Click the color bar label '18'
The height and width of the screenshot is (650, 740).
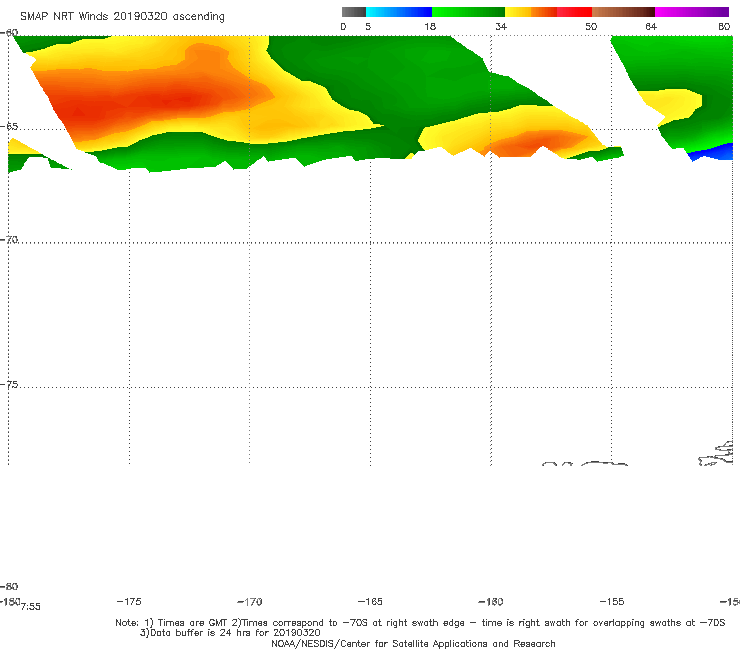tap(430, 27)
